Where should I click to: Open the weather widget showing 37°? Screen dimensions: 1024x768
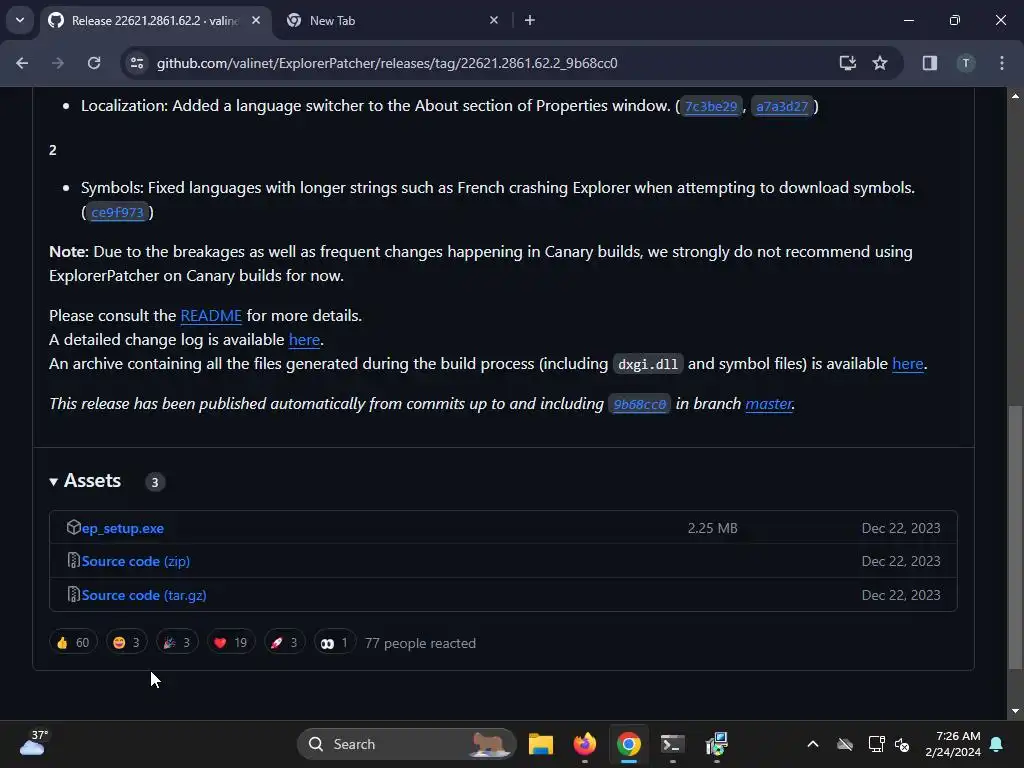(33, 743)
